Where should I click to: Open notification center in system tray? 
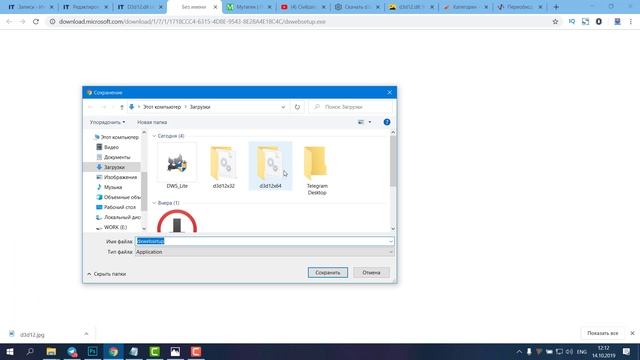coord(627,351)
